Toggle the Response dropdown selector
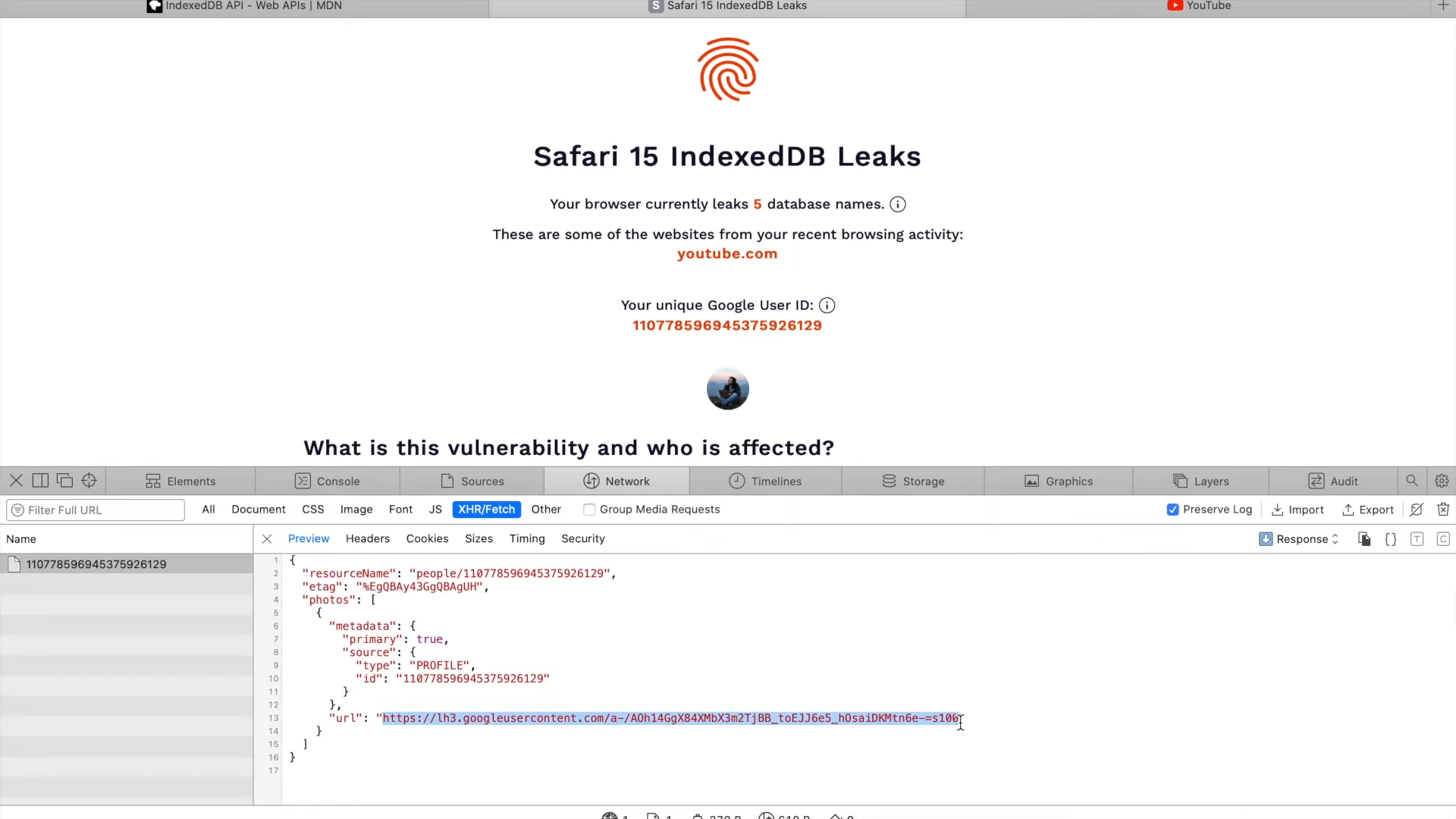Viewport: 1456px width, 819px height. point(1305,538)
